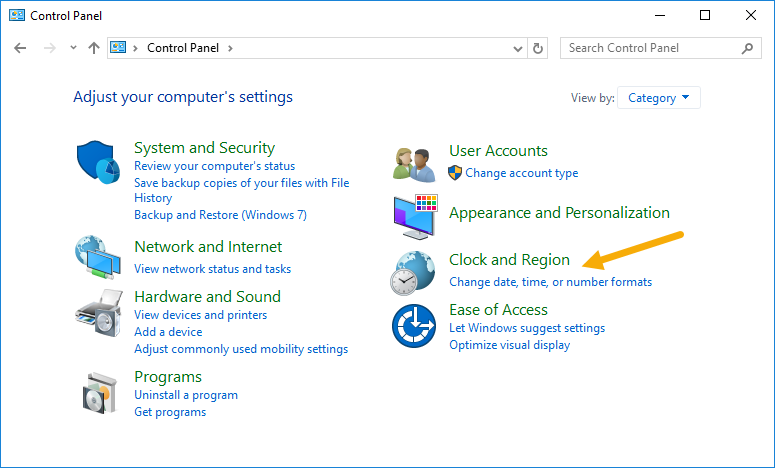Image resolution: width=775 pixels, height=468 pixels.
Task: Click the Change account type link
Action: [x=521, y=173]
